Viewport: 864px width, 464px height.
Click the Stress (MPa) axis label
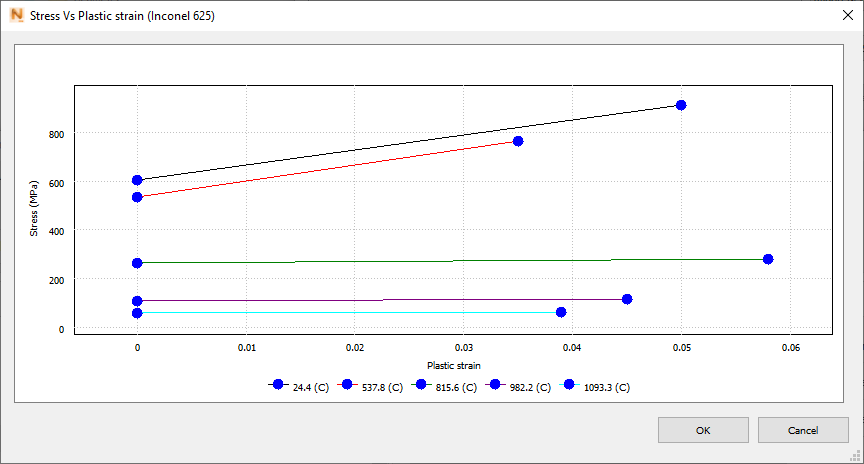click(x=34, y=209)
